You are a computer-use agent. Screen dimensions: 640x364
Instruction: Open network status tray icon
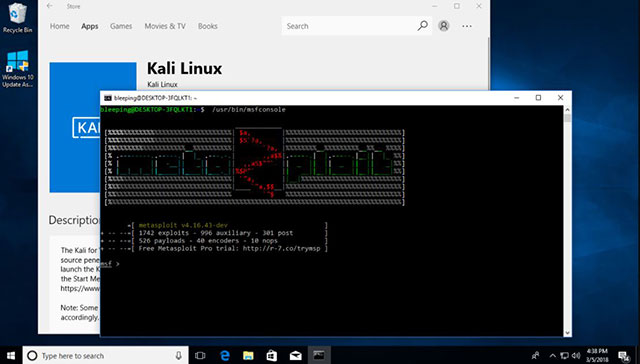point(564,355)
